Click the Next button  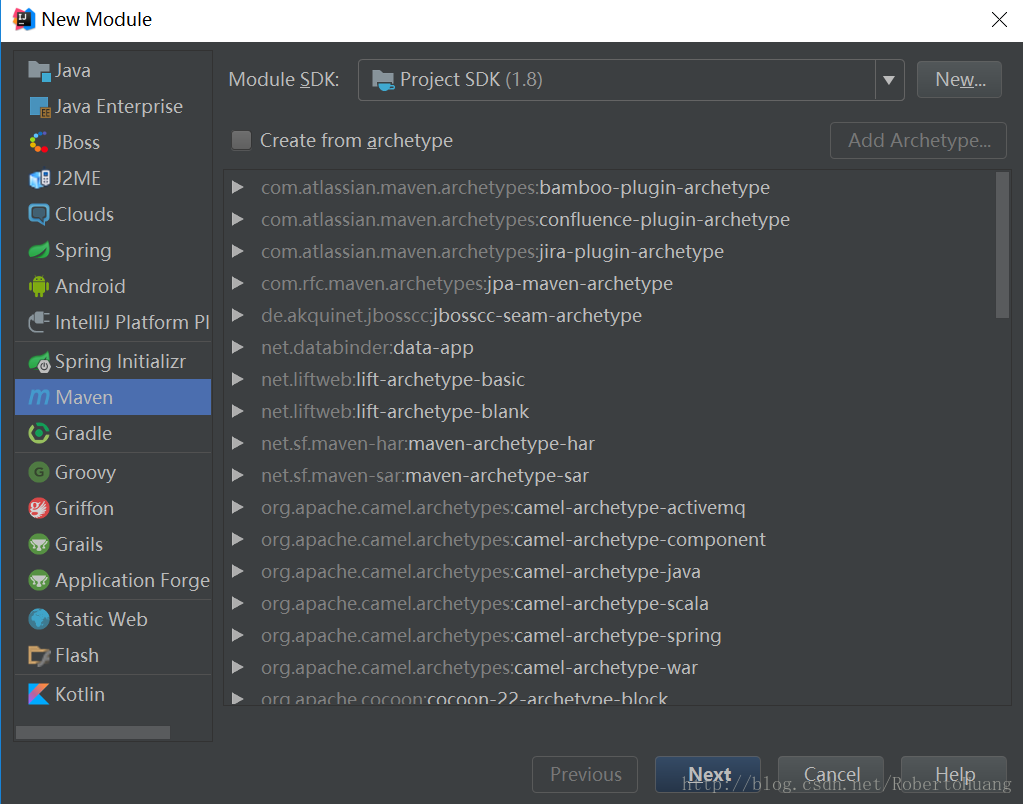(x=708, y=775)
